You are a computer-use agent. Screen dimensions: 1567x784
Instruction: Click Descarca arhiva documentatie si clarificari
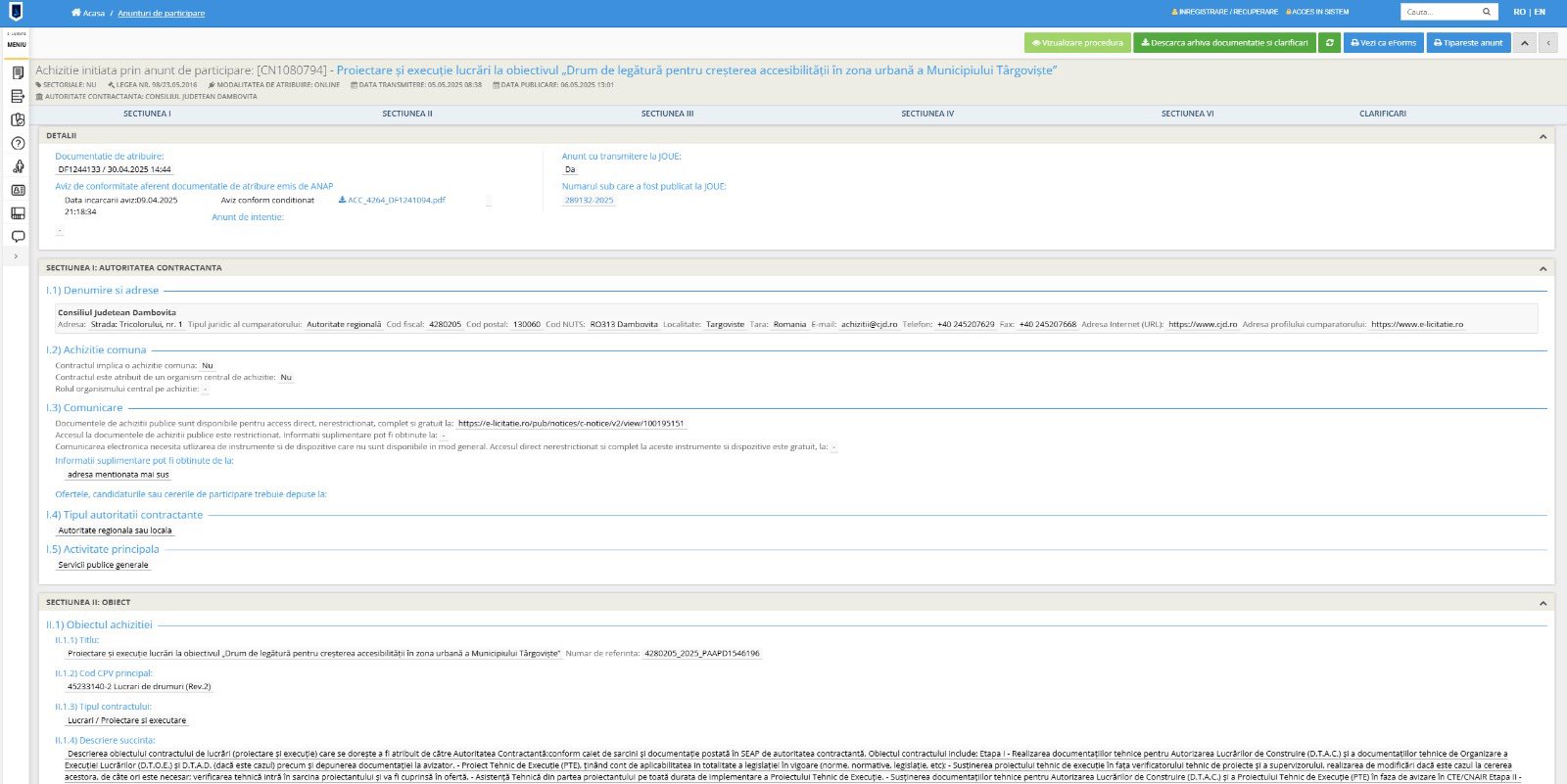coord(1224,43)
